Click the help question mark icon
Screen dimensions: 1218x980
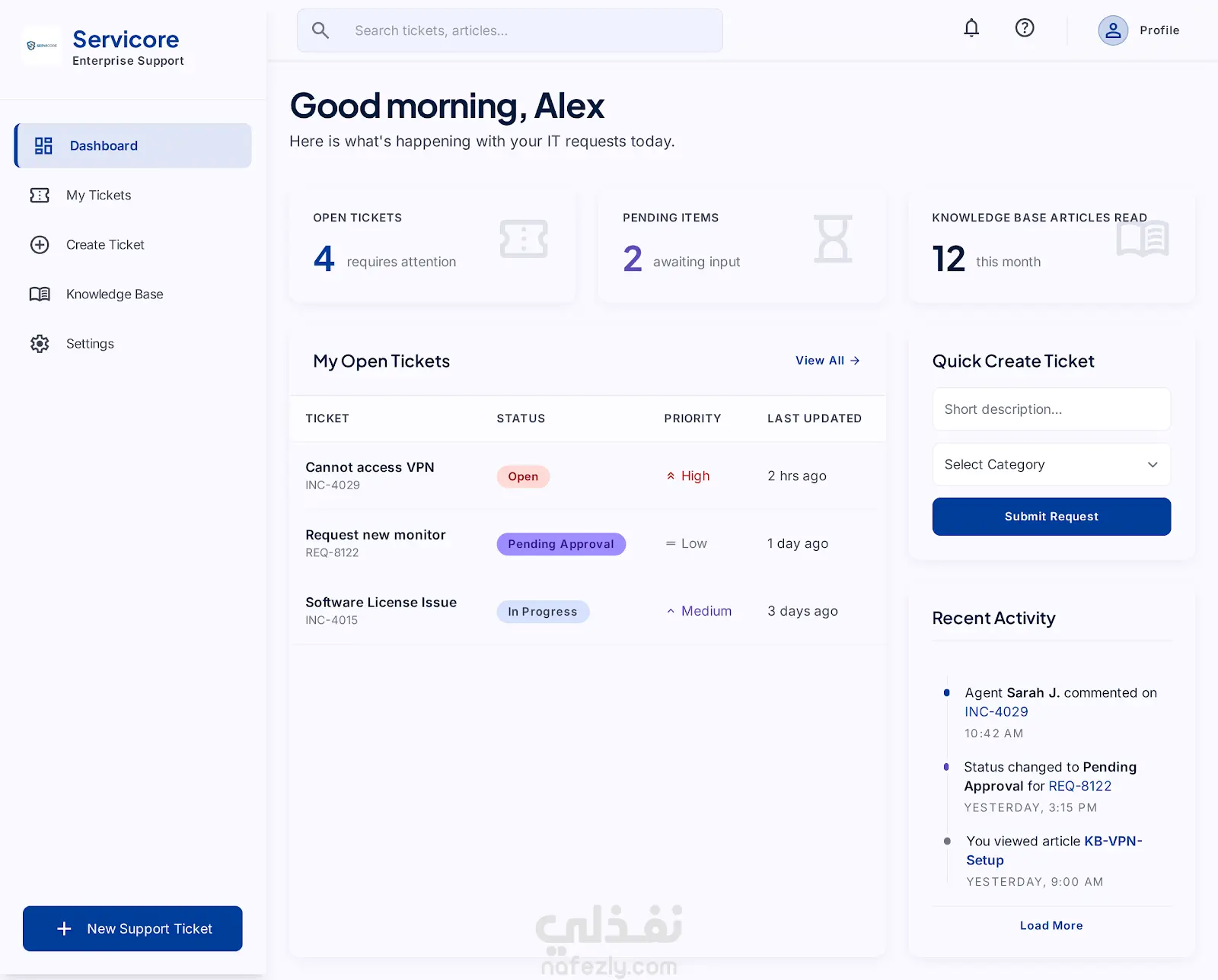[x=1025, y=28]
